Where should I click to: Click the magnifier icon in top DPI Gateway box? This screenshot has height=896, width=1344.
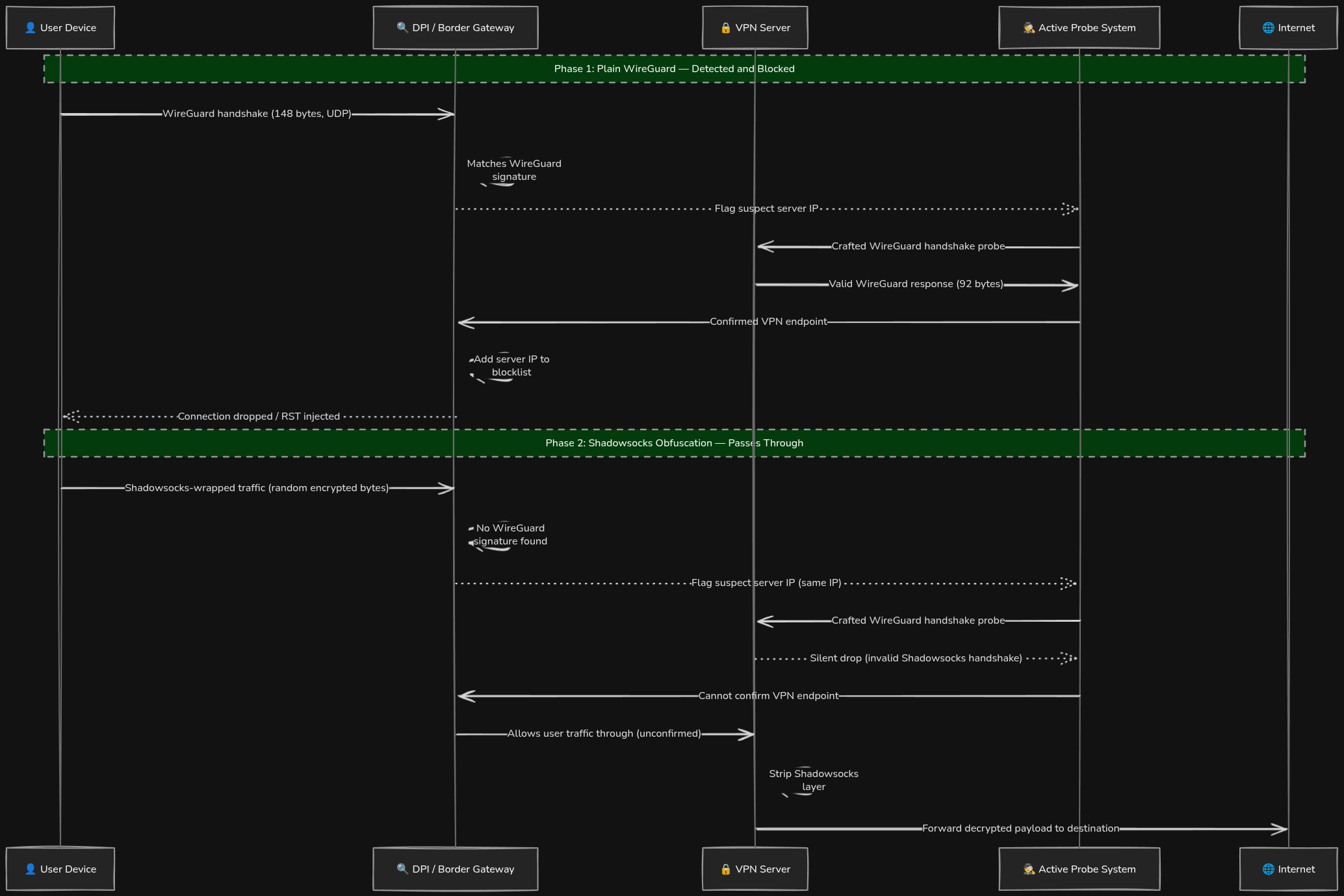point(402,27)
